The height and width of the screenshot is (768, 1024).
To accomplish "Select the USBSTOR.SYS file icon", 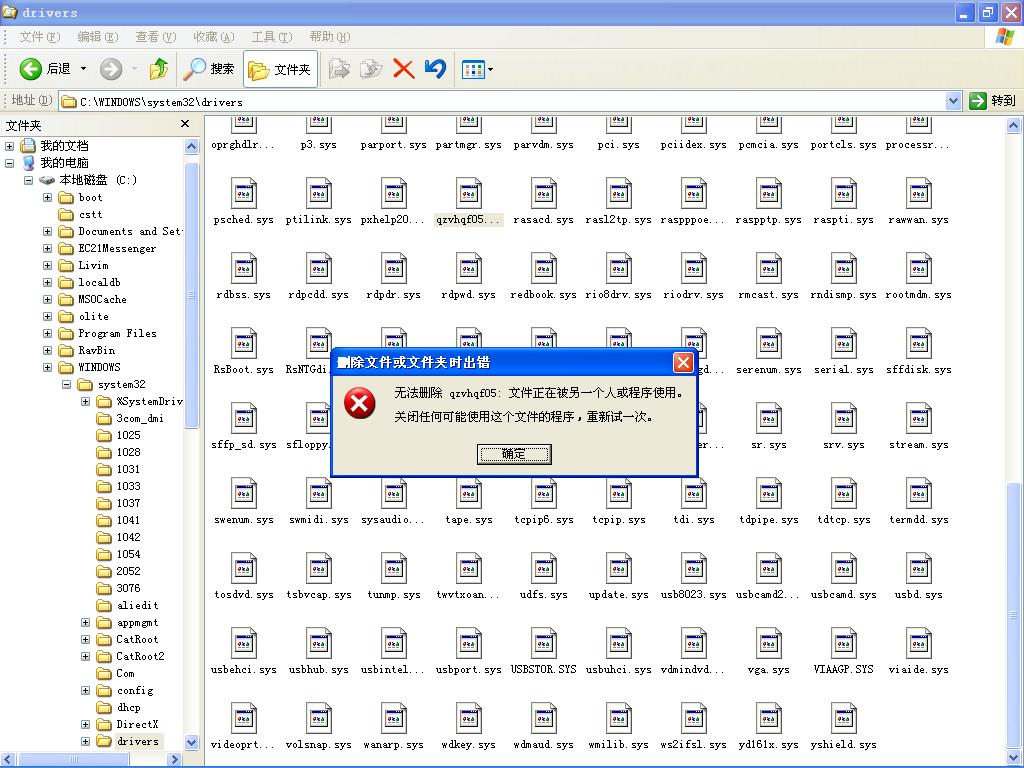I will [544, 644].
